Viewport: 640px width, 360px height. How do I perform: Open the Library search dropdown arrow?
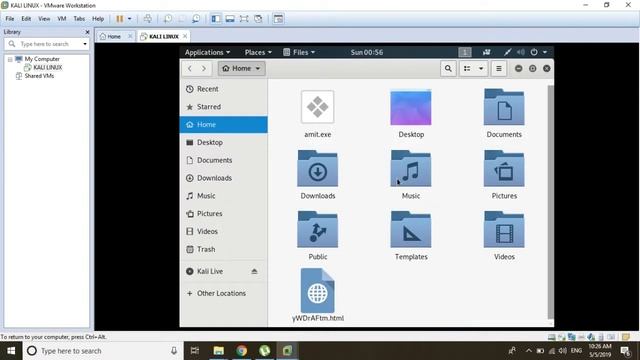point(85,44)
